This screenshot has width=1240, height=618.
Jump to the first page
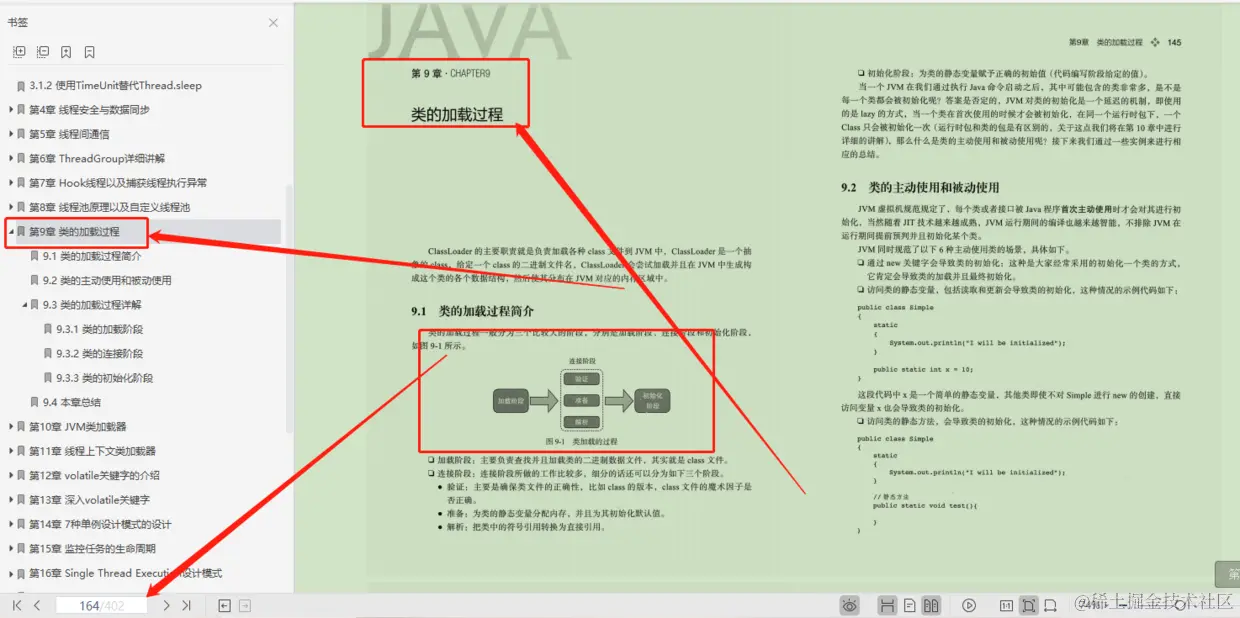(x=17, y=605)
